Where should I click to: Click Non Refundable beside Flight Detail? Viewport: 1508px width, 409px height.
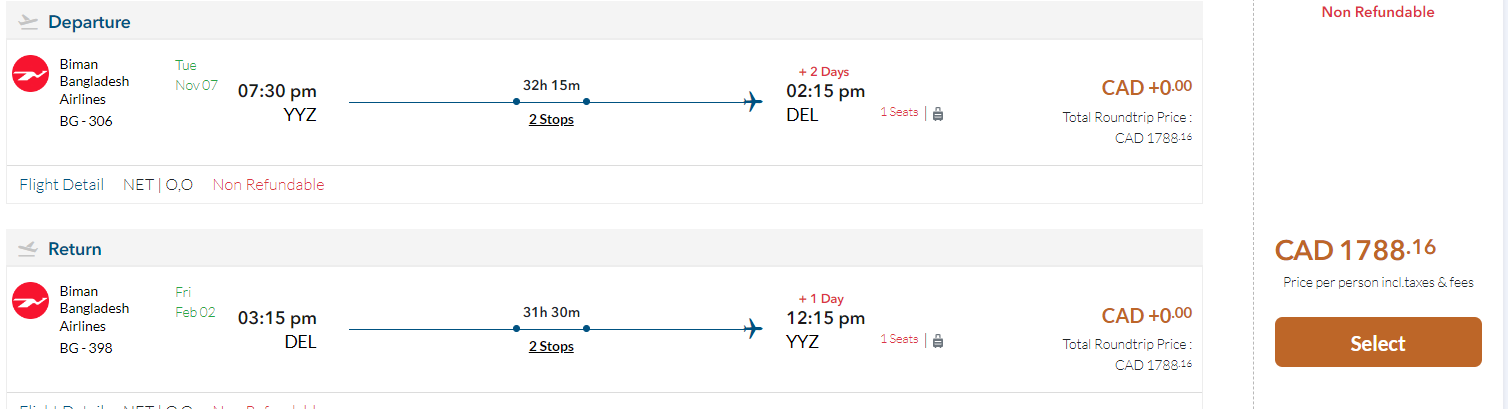click(x=268, y=185)
